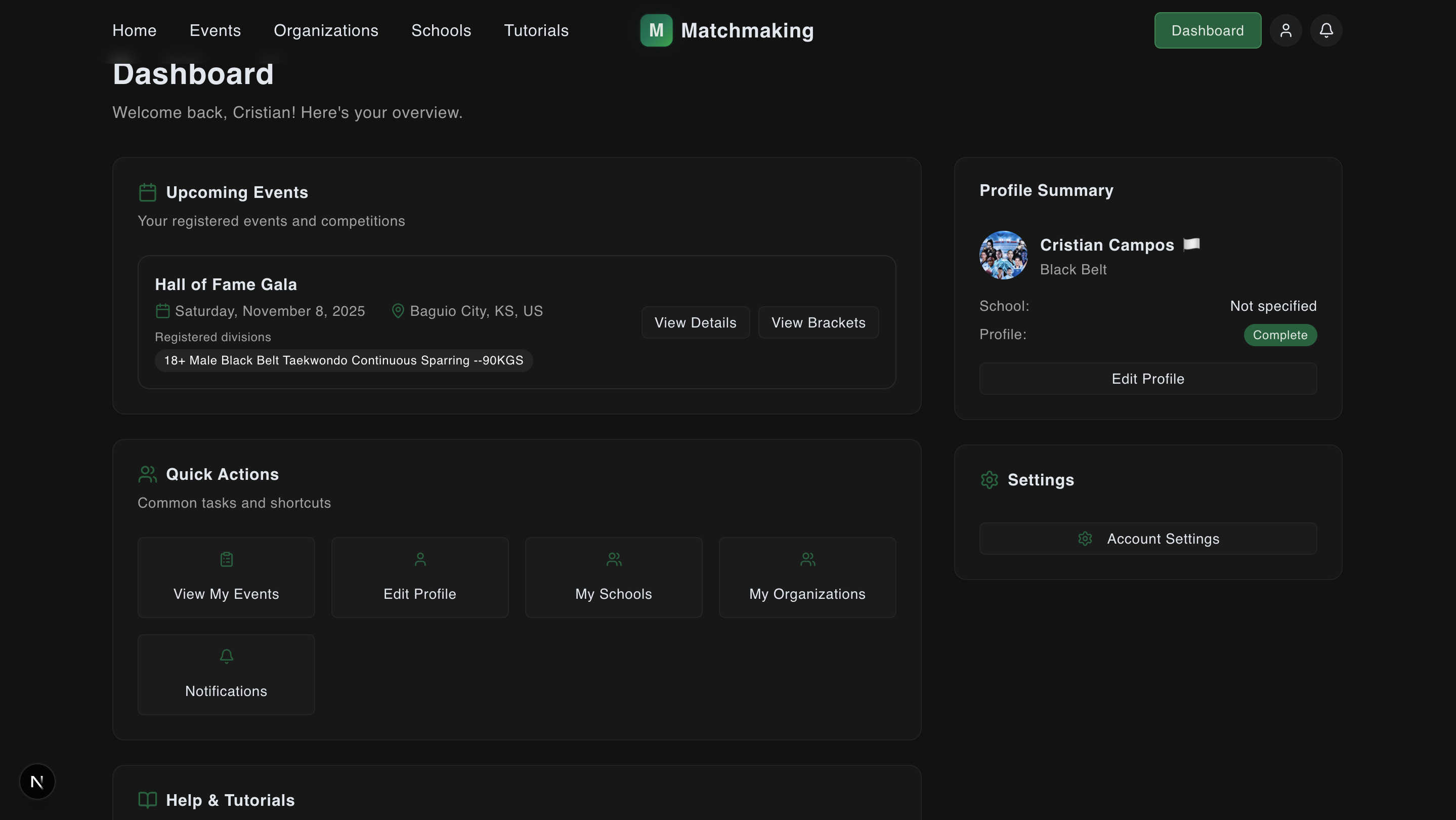Click View Details for Hall of Fame Gala
The image size is (1456, 820).
pyautogui.click(x=695, y=322)
